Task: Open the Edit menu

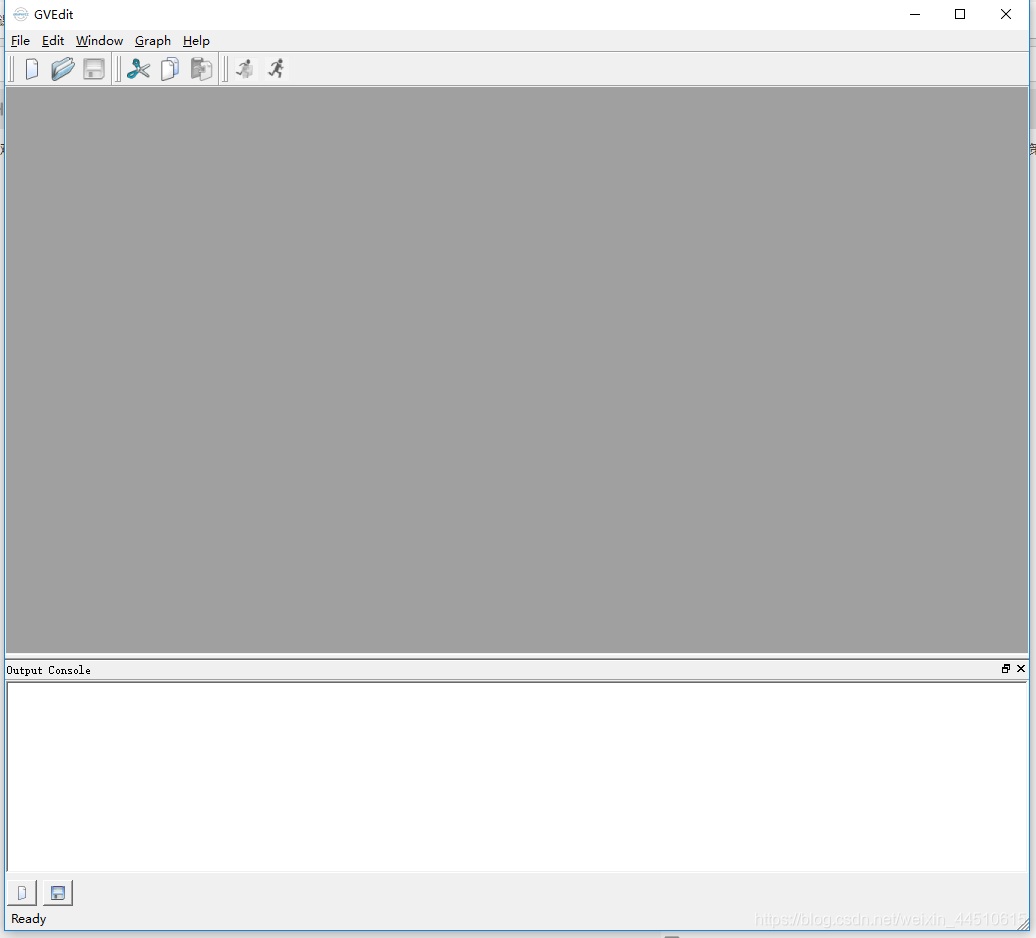Action: pos(53,40)
